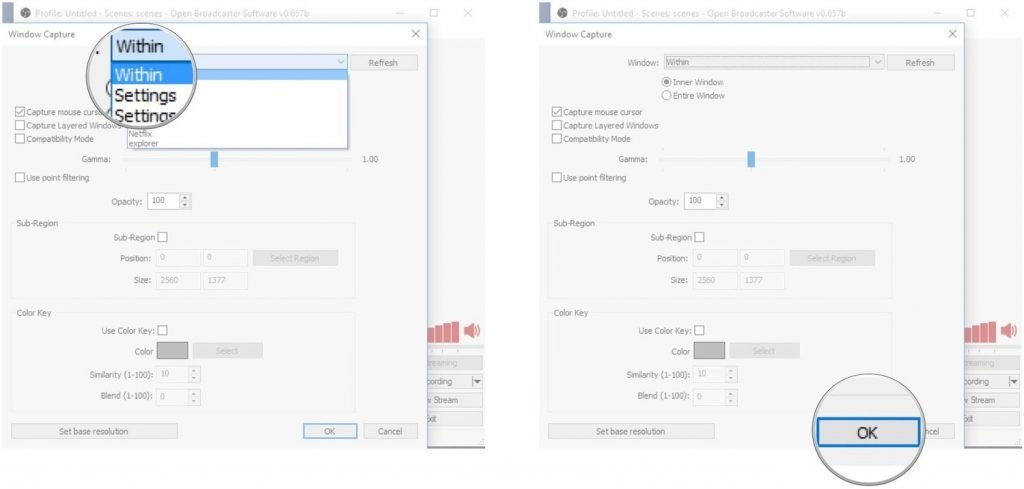Close the Window Capture dialog showing Inner Window radio

pos(952,34)
